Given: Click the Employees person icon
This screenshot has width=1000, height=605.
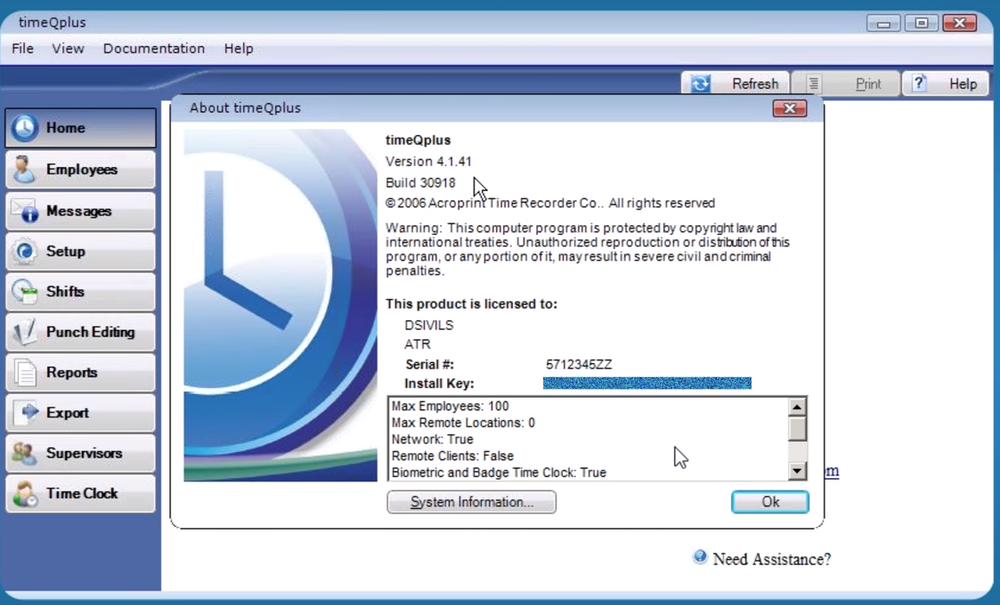Looking at the screenshot, I should (24, 170).
